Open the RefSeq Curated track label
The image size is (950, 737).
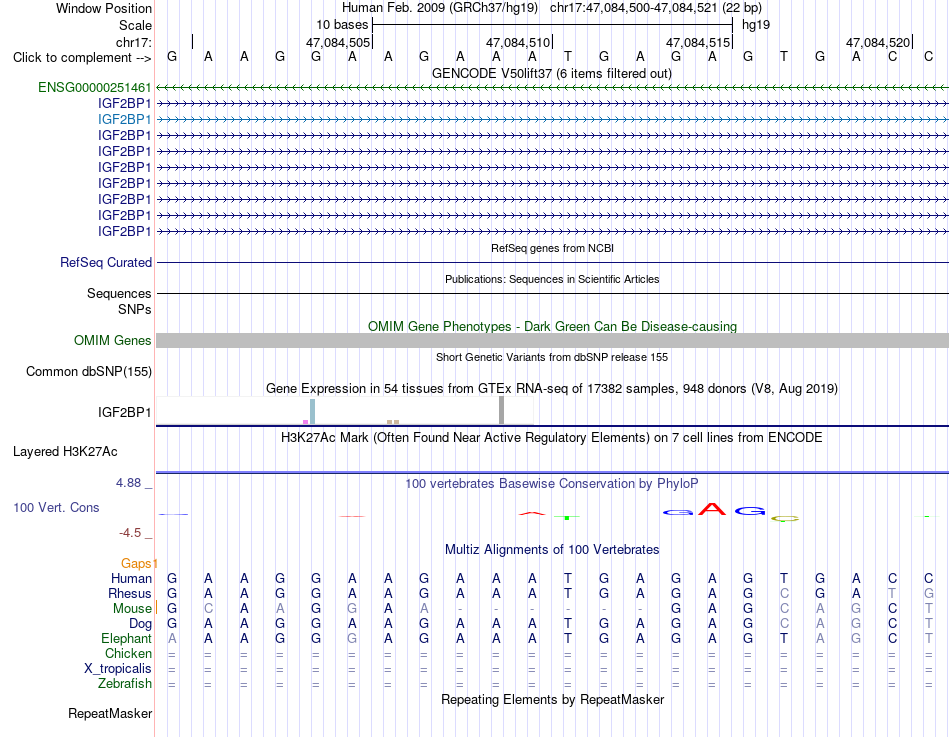point(105,262)
